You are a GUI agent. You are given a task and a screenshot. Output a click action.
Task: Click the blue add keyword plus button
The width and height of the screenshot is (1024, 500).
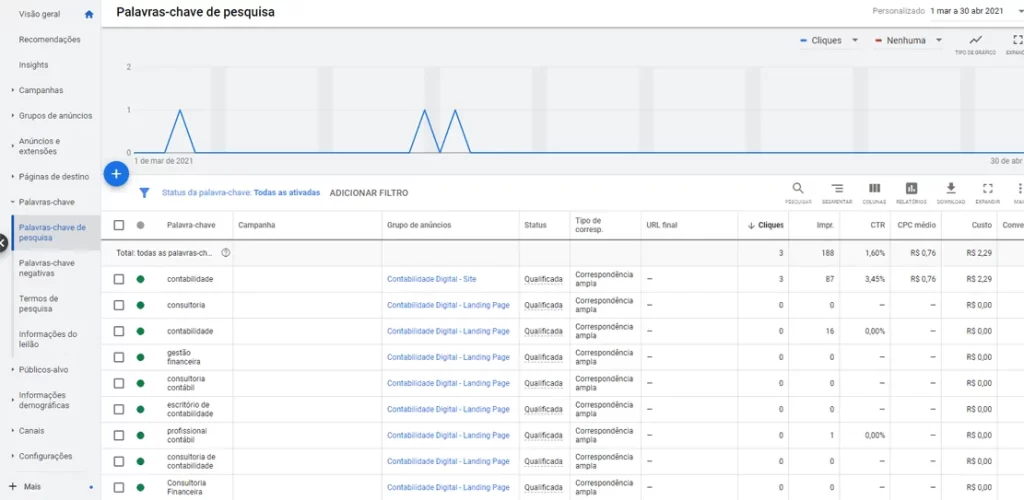pos(115,174)
